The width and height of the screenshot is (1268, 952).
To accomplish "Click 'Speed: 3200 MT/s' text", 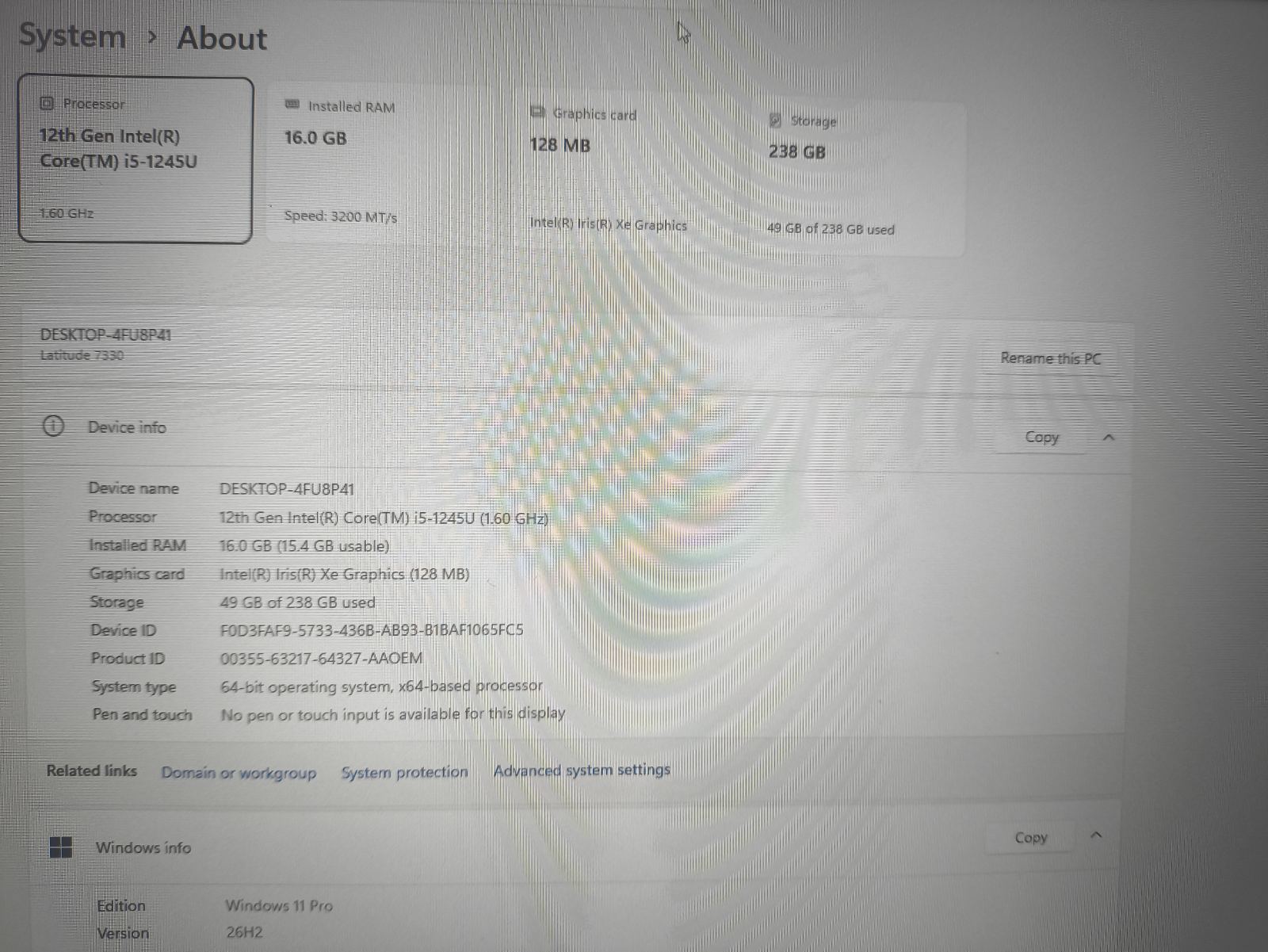I will tap(341, 216).
